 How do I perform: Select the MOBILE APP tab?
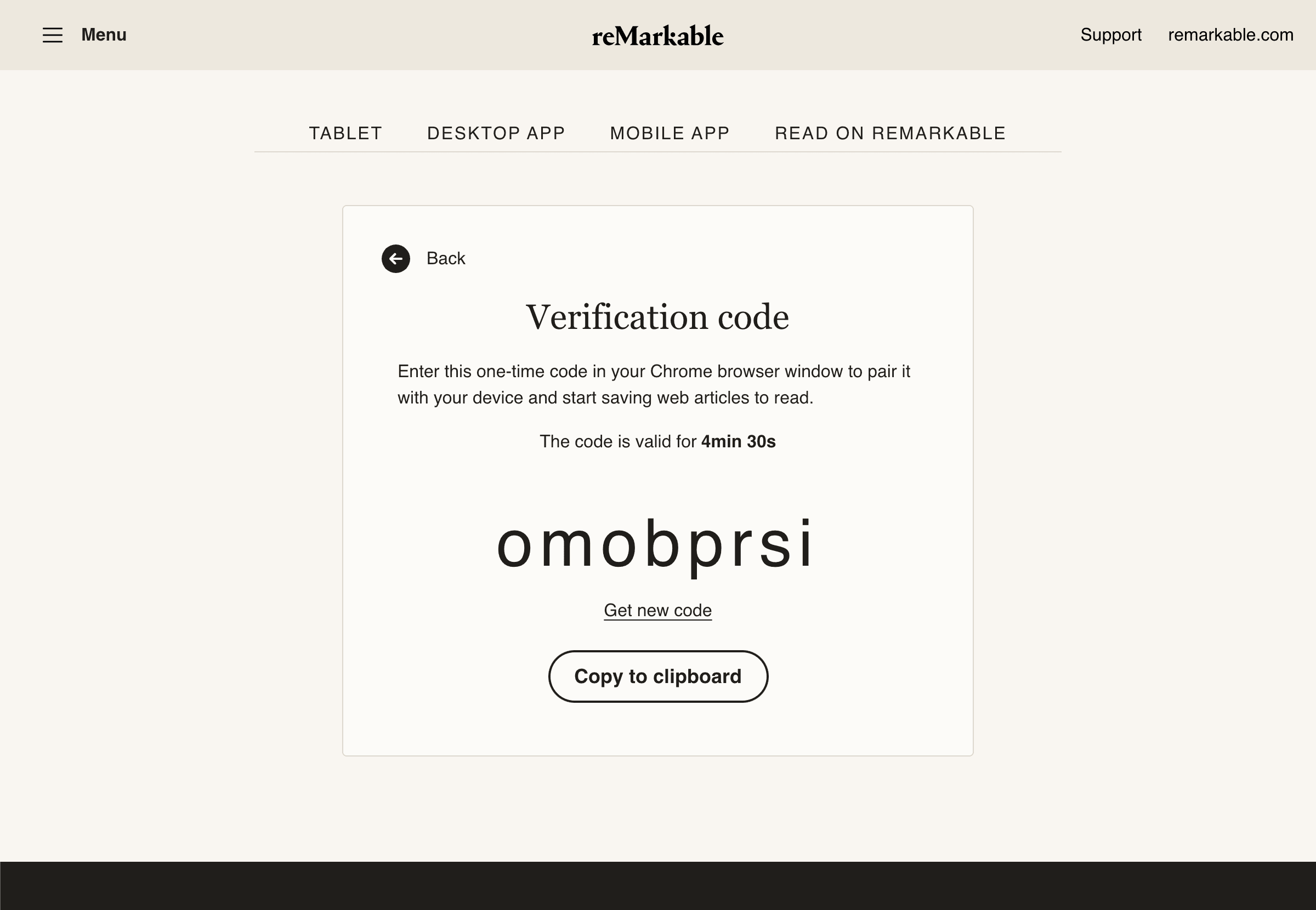[x=670, y=133]
